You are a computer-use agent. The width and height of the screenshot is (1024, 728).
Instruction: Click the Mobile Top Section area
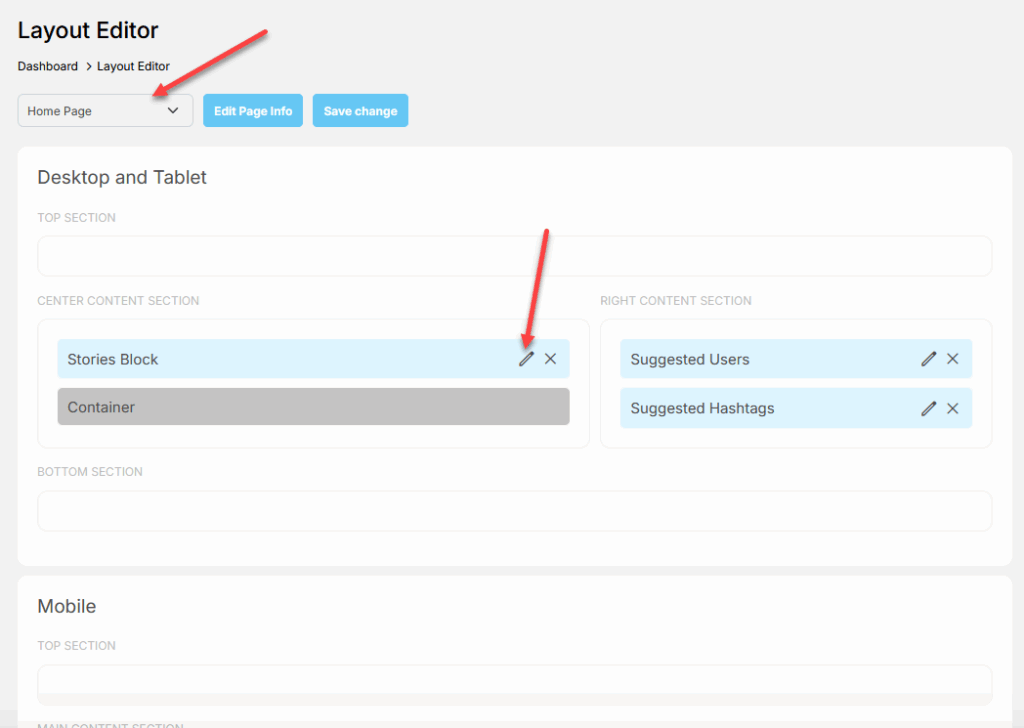514,680
